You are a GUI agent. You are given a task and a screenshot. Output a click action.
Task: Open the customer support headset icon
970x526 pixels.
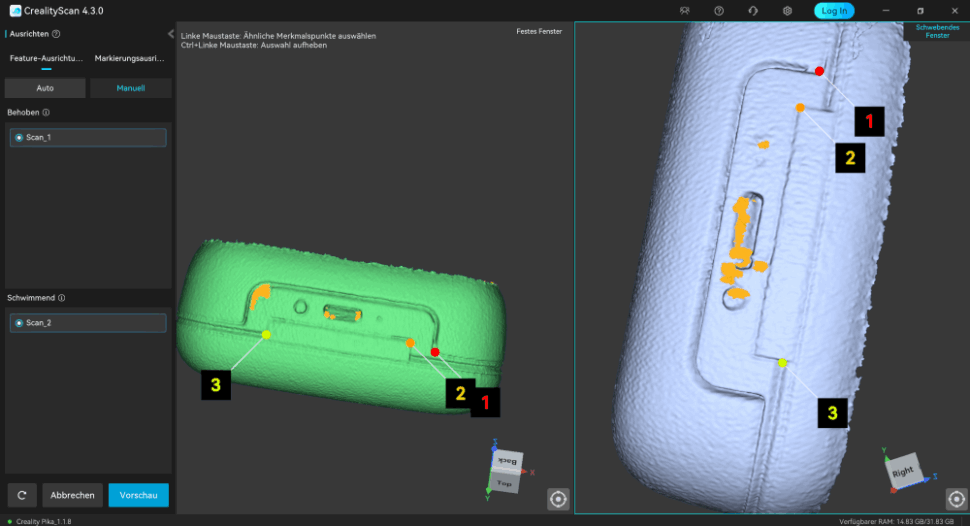coord(753,11)
